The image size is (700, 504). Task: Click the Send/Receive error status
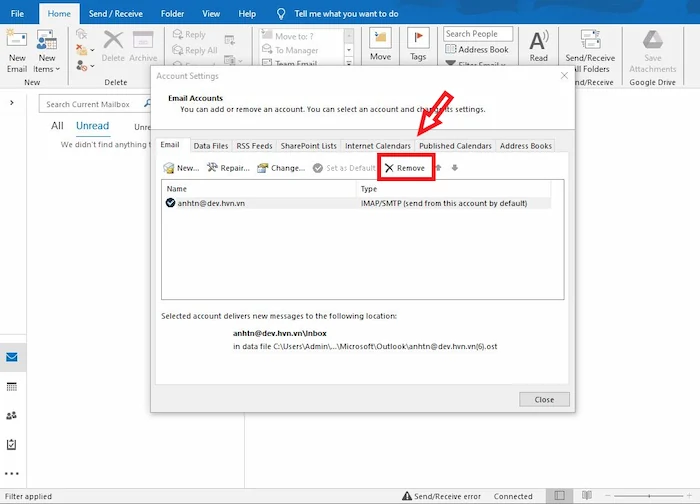(442, 496)
